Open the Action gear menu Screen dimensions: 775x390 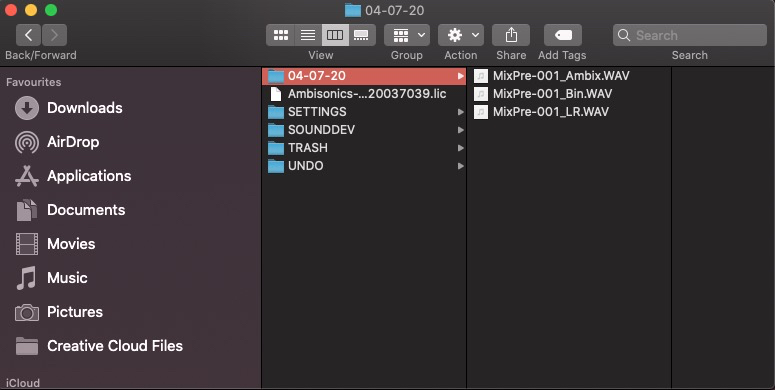pyautogui.click(x=461, y=35)
